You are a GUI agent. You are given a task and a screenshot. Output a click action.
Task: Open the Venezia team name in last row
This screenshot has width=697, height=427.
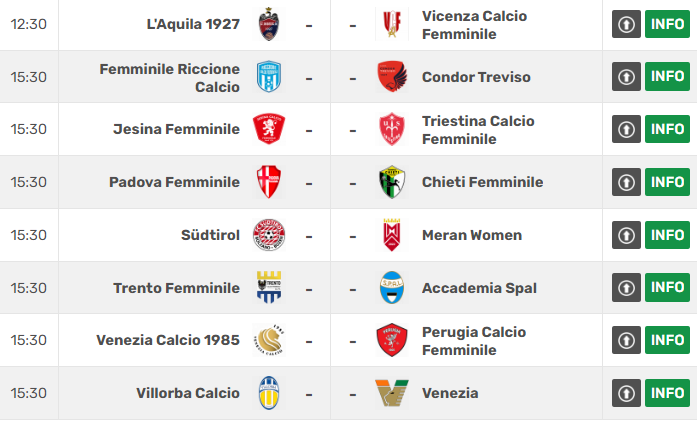tap(450, 393)
